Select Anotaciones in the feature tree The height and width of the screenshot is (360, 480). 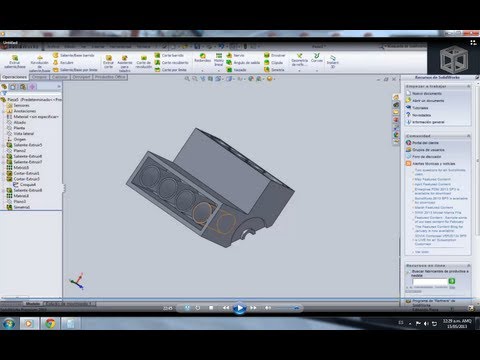[24, 111]
